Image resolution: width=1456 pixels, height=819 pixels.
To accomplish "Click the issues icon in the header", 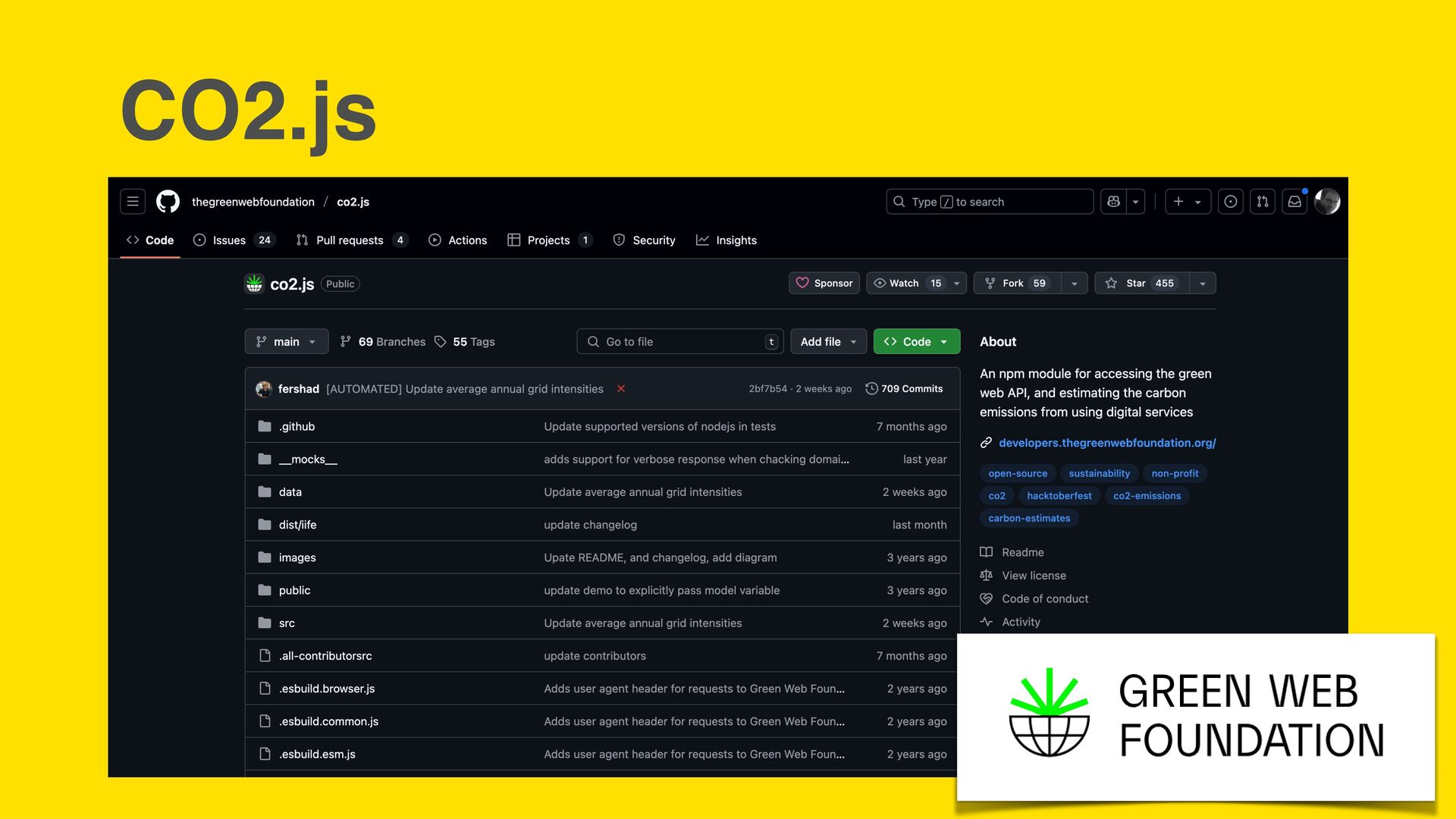I will (1230, 202).
